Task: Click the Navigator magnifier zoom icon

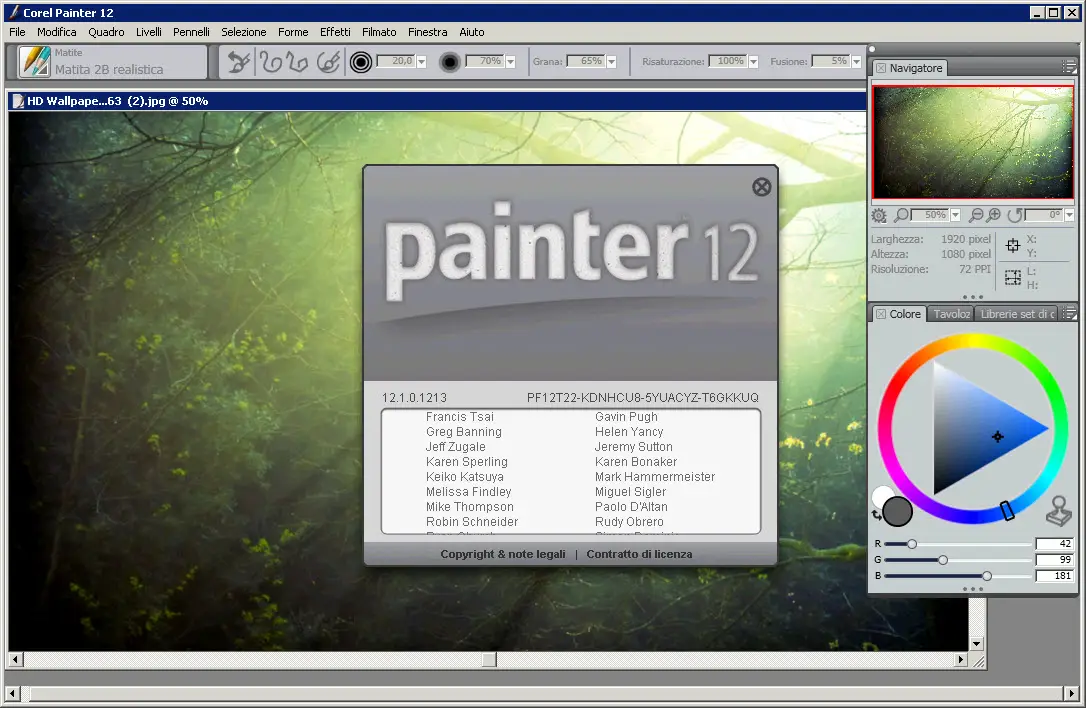Action: (901, 215)
